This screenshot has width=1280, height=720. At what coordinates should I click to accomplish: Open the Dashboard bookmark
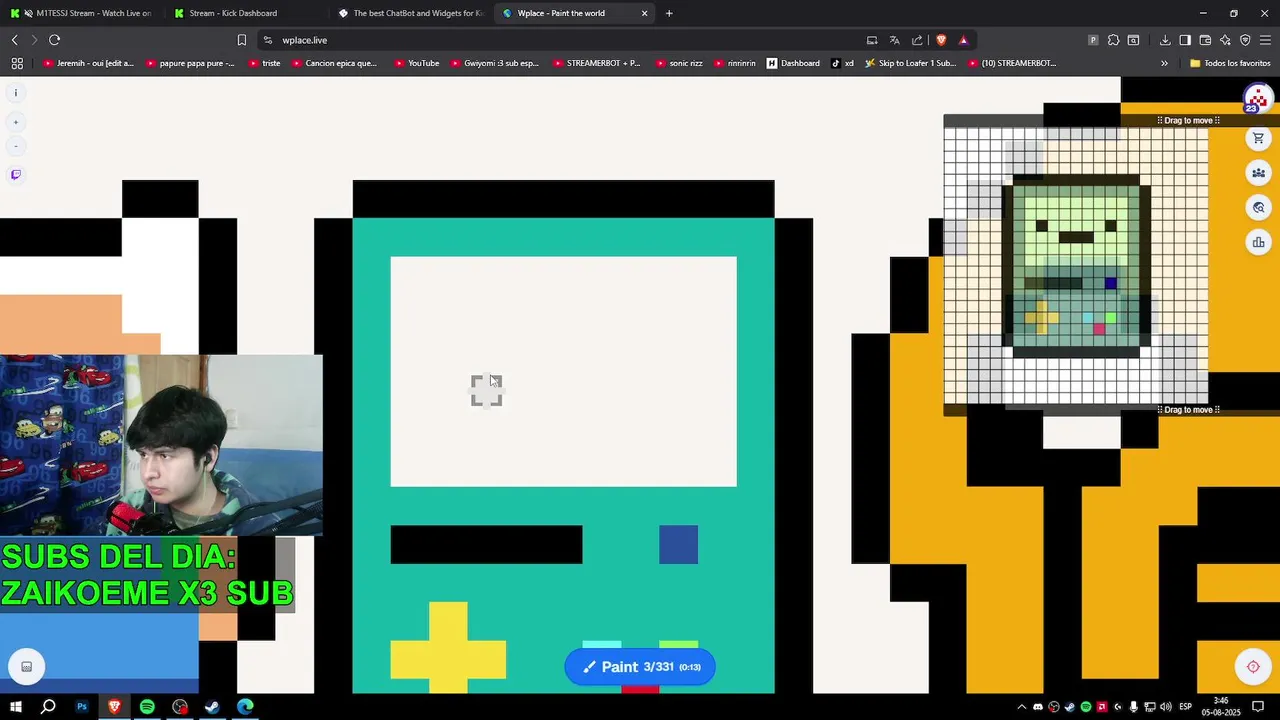click(x=794, y=63)
